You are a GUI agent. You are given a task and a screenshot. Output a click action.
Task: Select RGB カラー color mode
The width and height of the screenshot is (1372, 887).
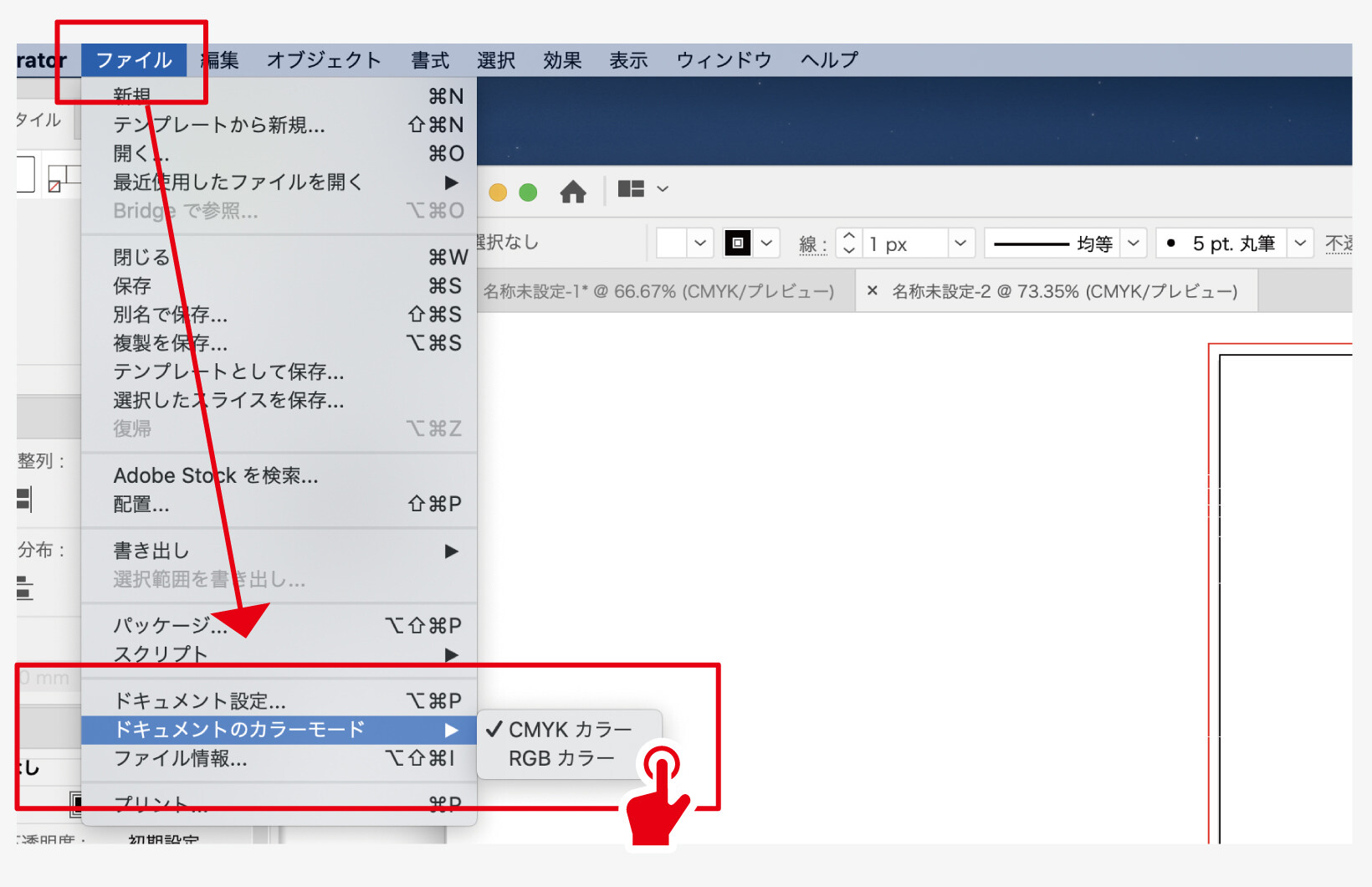(561, 758)
